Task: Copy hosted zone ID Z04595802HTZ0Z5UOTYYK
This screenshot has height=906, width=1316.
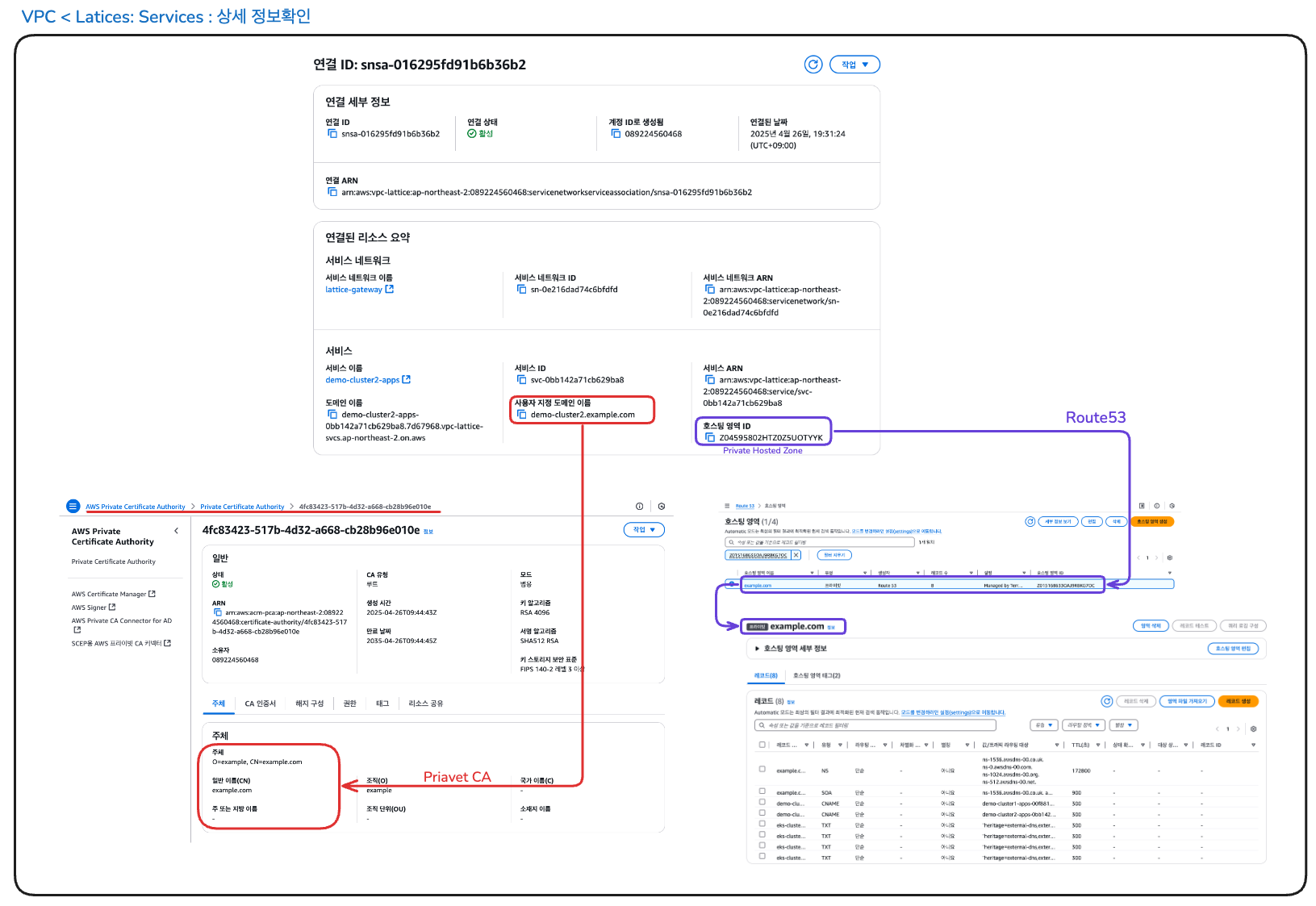Action: coord(710,437)
